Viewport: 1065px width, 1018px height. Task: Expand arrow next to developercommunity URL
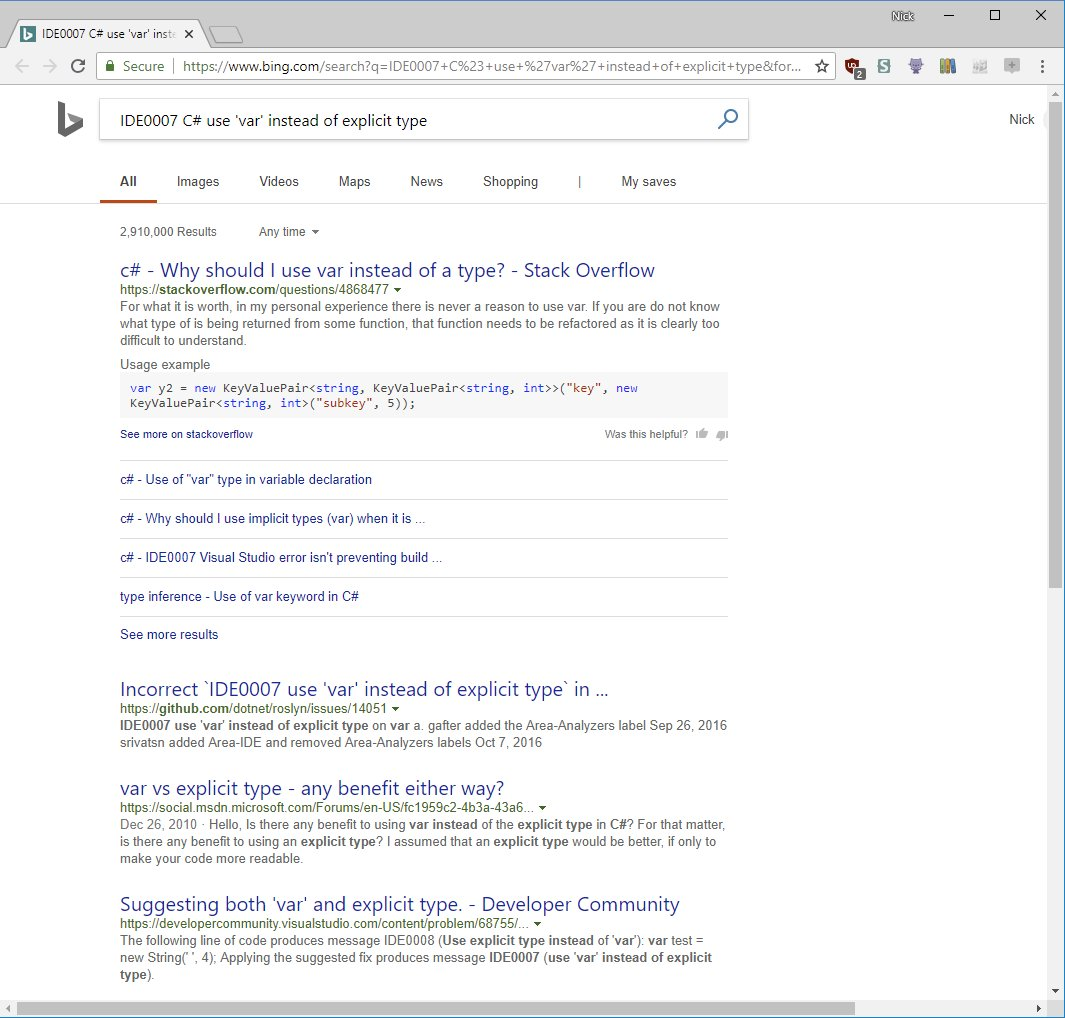(537, 924)
